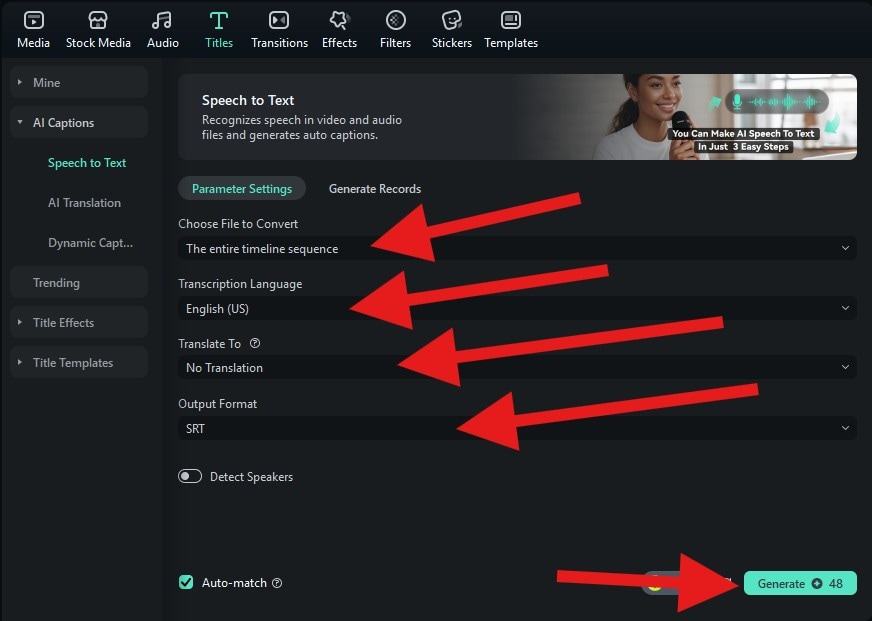
Task: Open the Filters icon
Action: click(395, 21)
